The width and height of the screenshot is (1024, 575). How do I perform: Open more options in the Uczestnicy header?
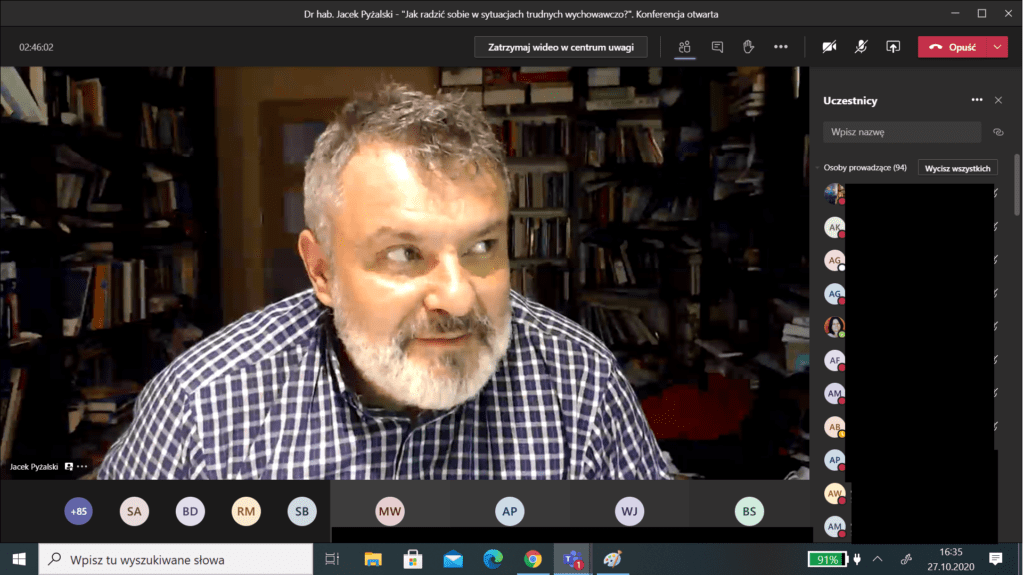[x=977, y=100]
